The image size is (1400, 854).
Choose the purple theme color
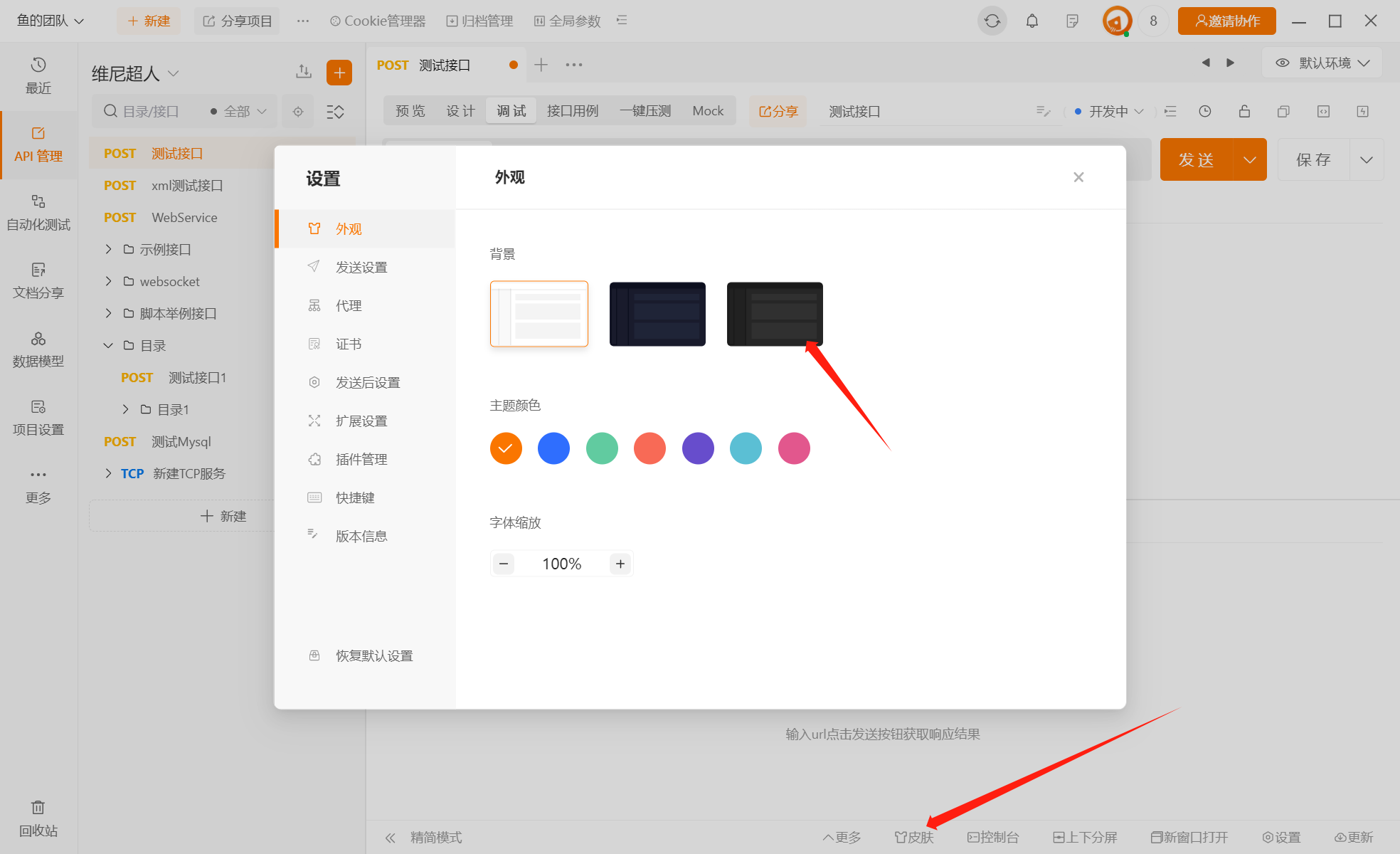[698, 448]
